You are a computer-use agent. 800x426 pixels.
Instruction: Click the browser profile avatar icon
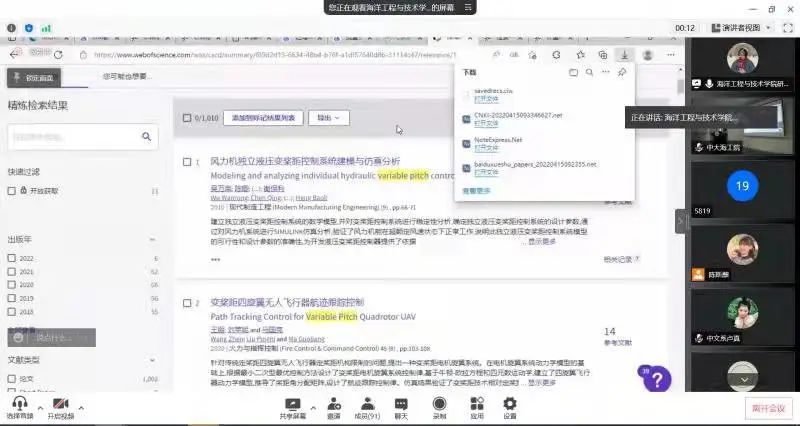[x=647, y=55]
